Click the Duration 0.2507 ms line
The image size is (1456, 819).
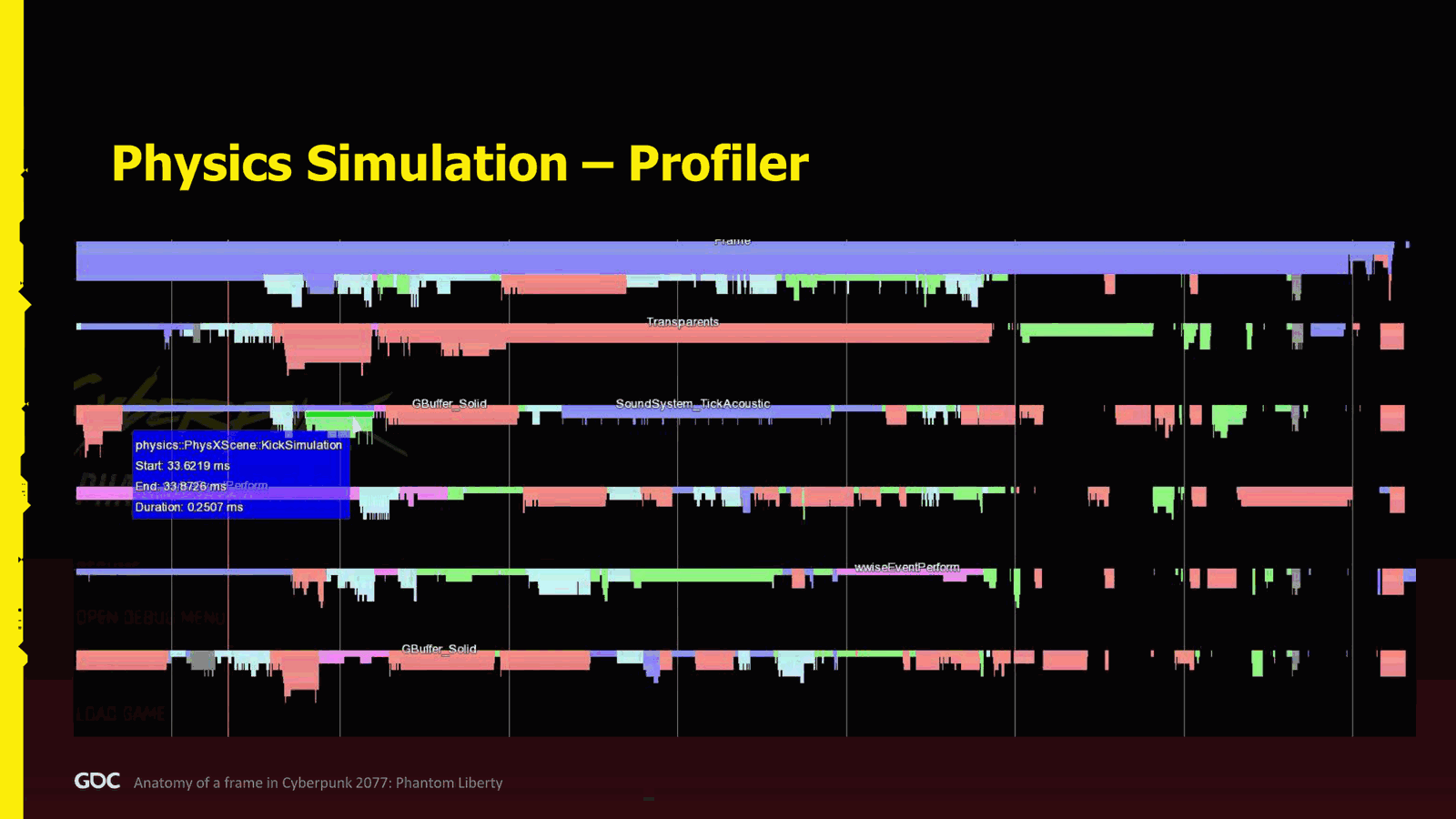(189, 507)
